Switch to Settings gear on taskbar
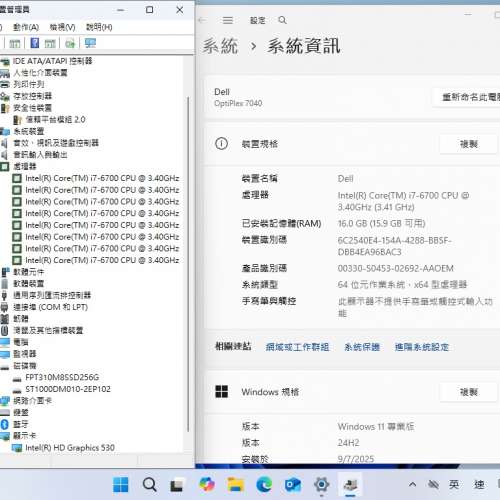The width and height of the screenshot is (500, 500). coord(321,484)
